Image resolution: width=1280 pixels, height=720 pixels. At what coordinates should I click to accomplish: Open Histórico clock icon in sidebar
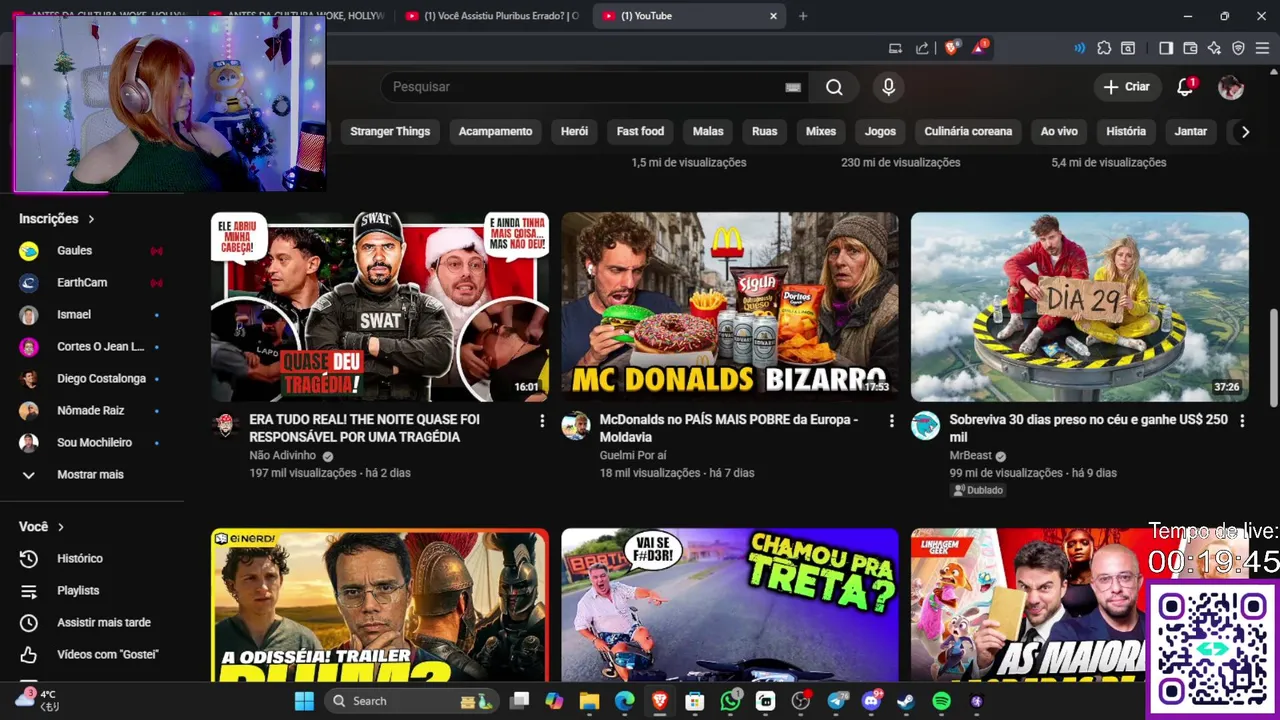[29, 558]
